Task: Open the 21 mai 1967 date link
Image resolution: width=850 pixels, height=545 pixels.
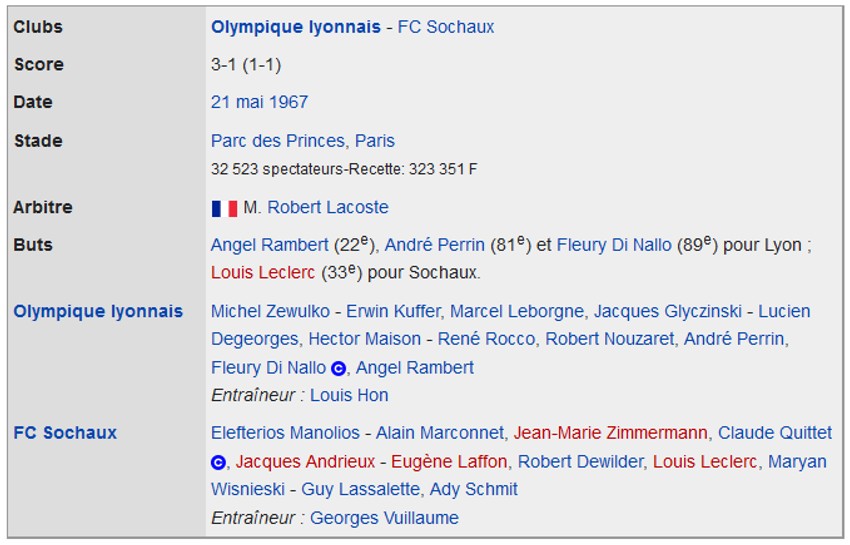Action: [x=259, y=102]
